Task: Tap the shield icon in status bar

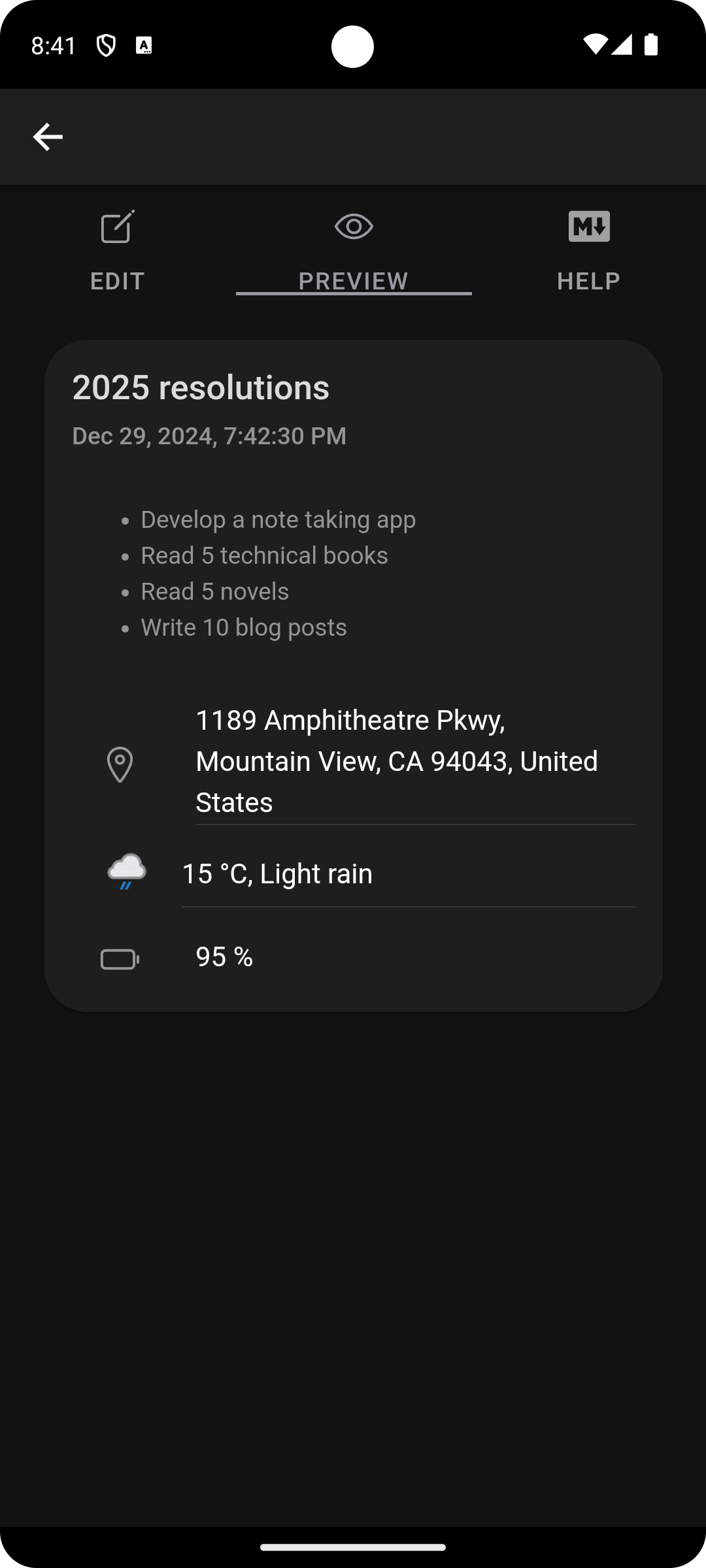Action: tap(106, 45)
